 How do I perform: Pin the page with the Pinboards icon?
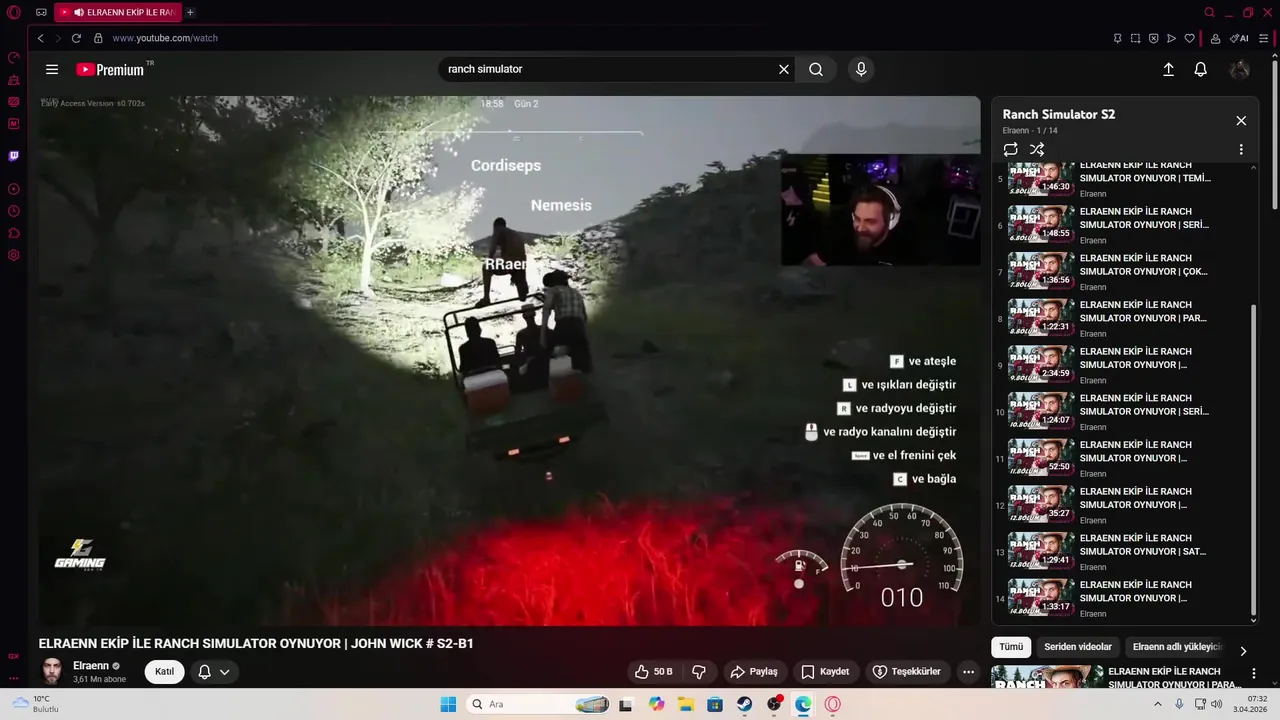[x=1117, y=38]
